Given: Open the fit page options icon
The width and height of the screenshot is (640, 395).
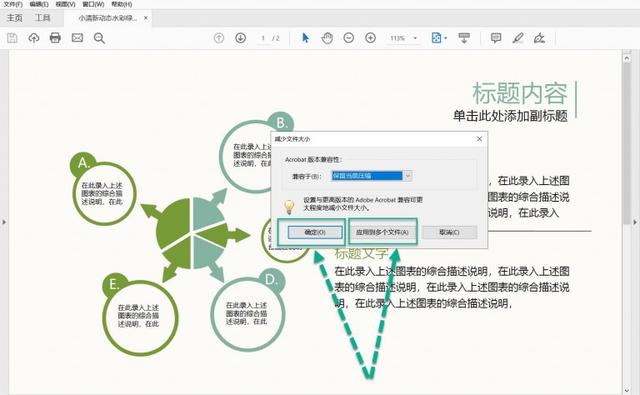Looking at the screenshot, I should tap(436, 38).
